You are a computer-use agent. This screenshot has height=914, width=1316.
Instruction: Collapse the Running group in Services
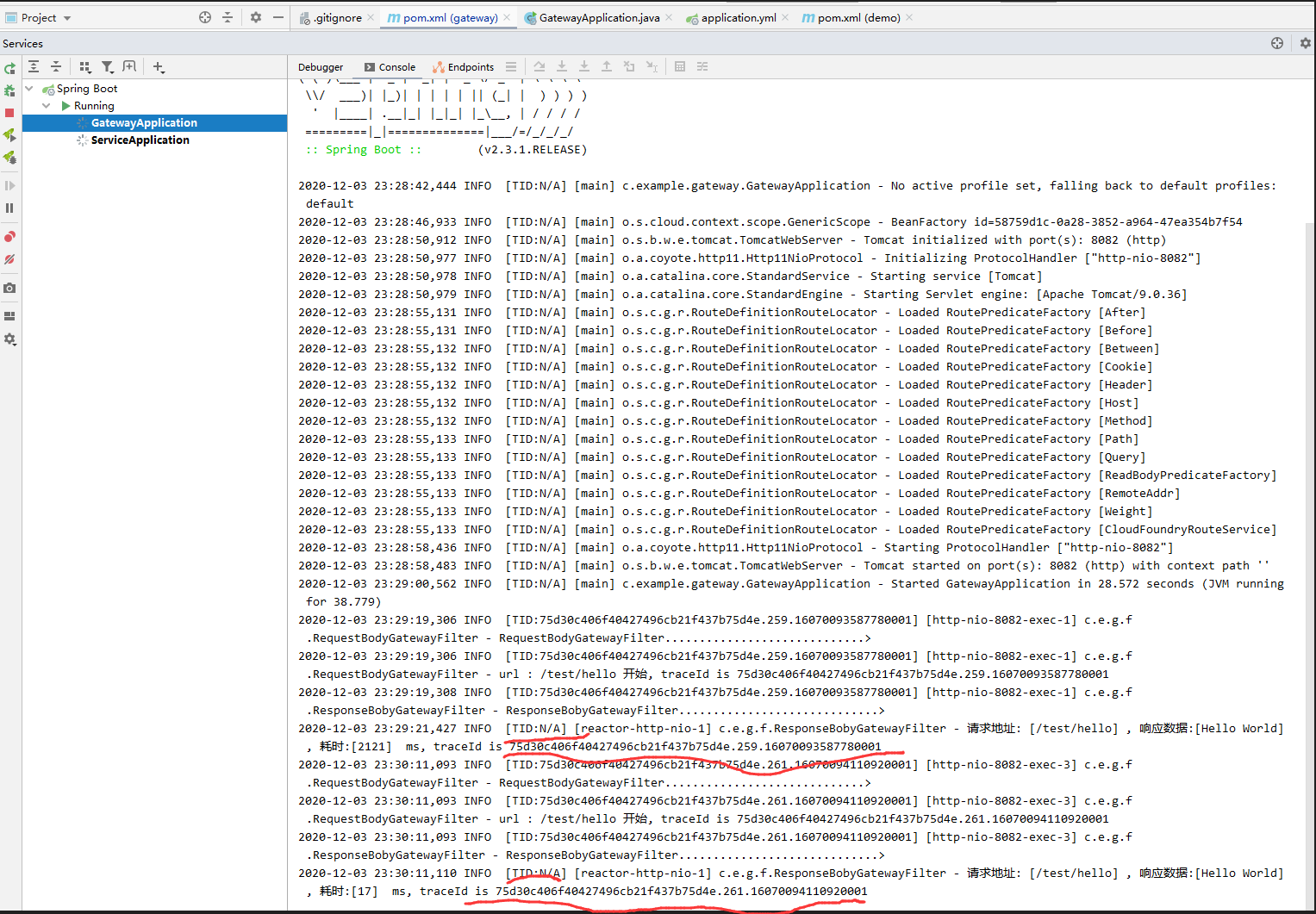click(46, 105)
